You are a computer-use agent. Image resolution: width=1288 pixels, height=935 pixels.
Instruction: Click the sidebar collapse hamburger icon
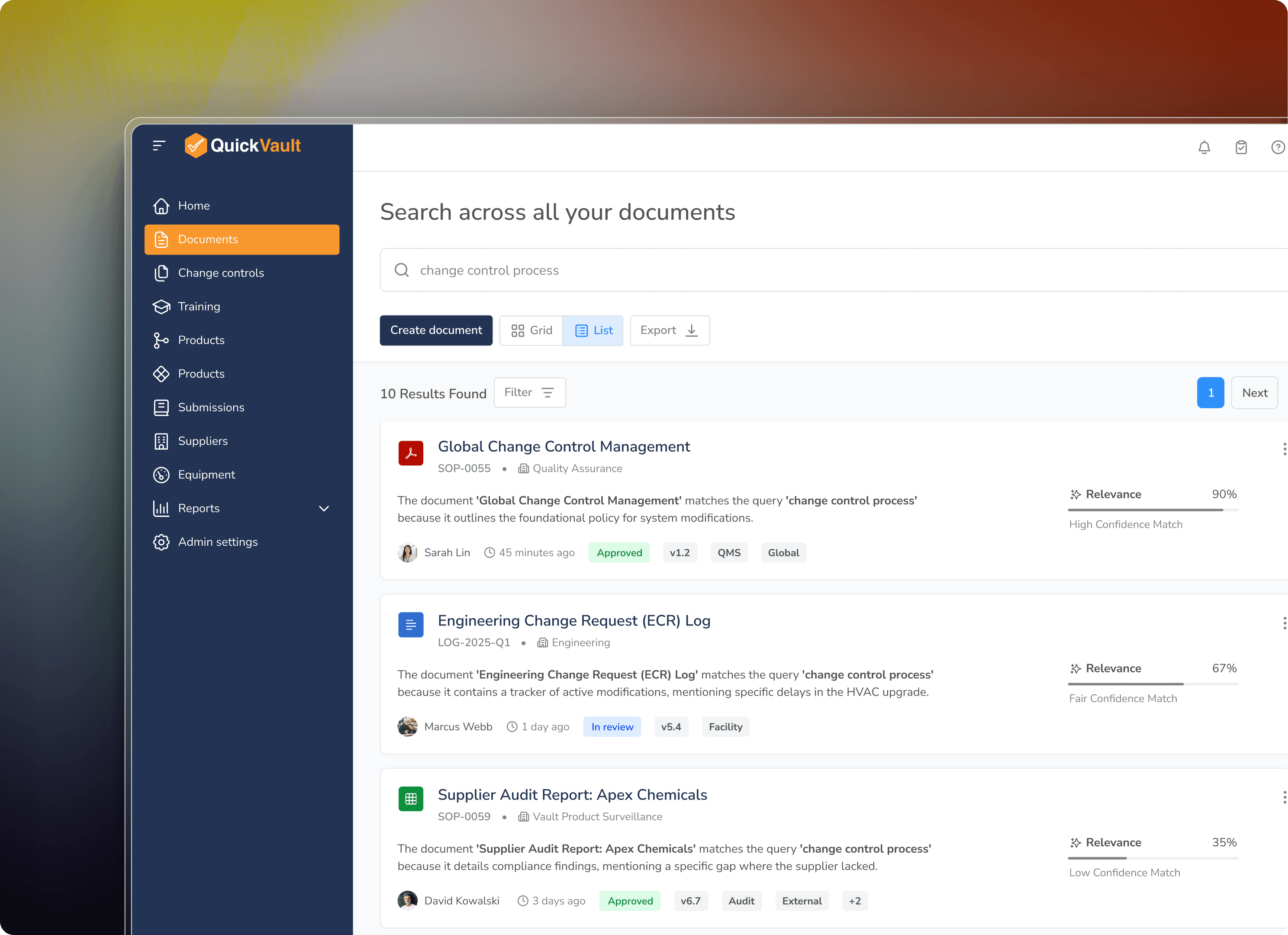click(159, 146)
